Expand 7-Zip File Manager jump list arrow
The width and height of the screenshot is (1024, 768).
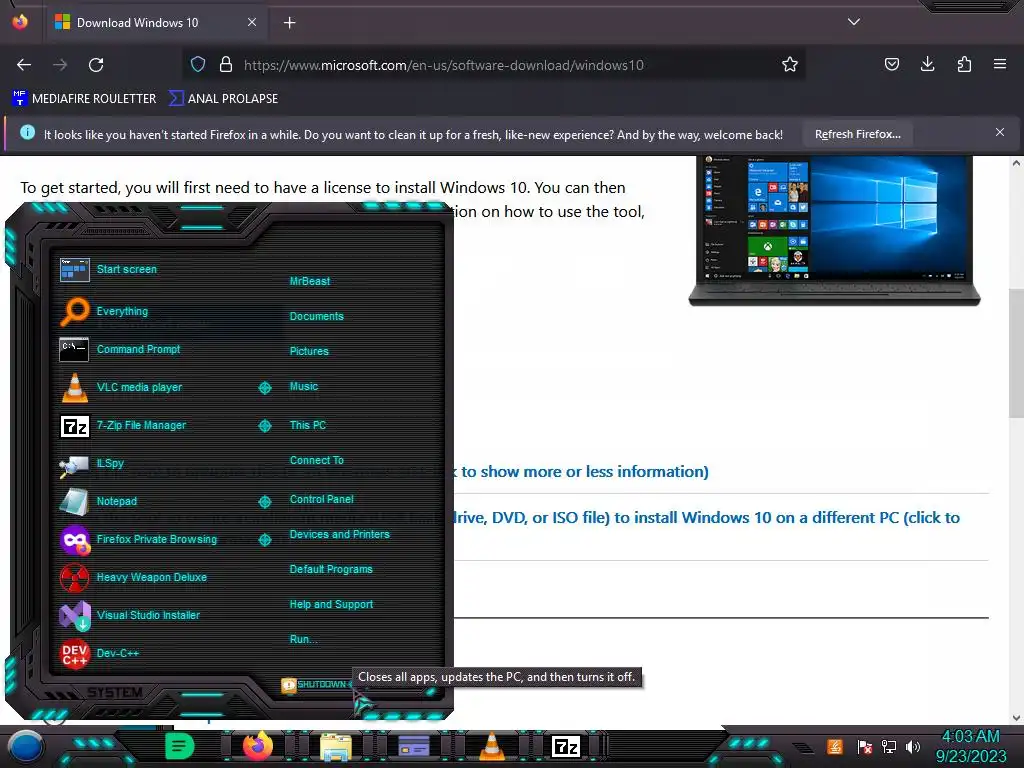(x=264, y=426)
